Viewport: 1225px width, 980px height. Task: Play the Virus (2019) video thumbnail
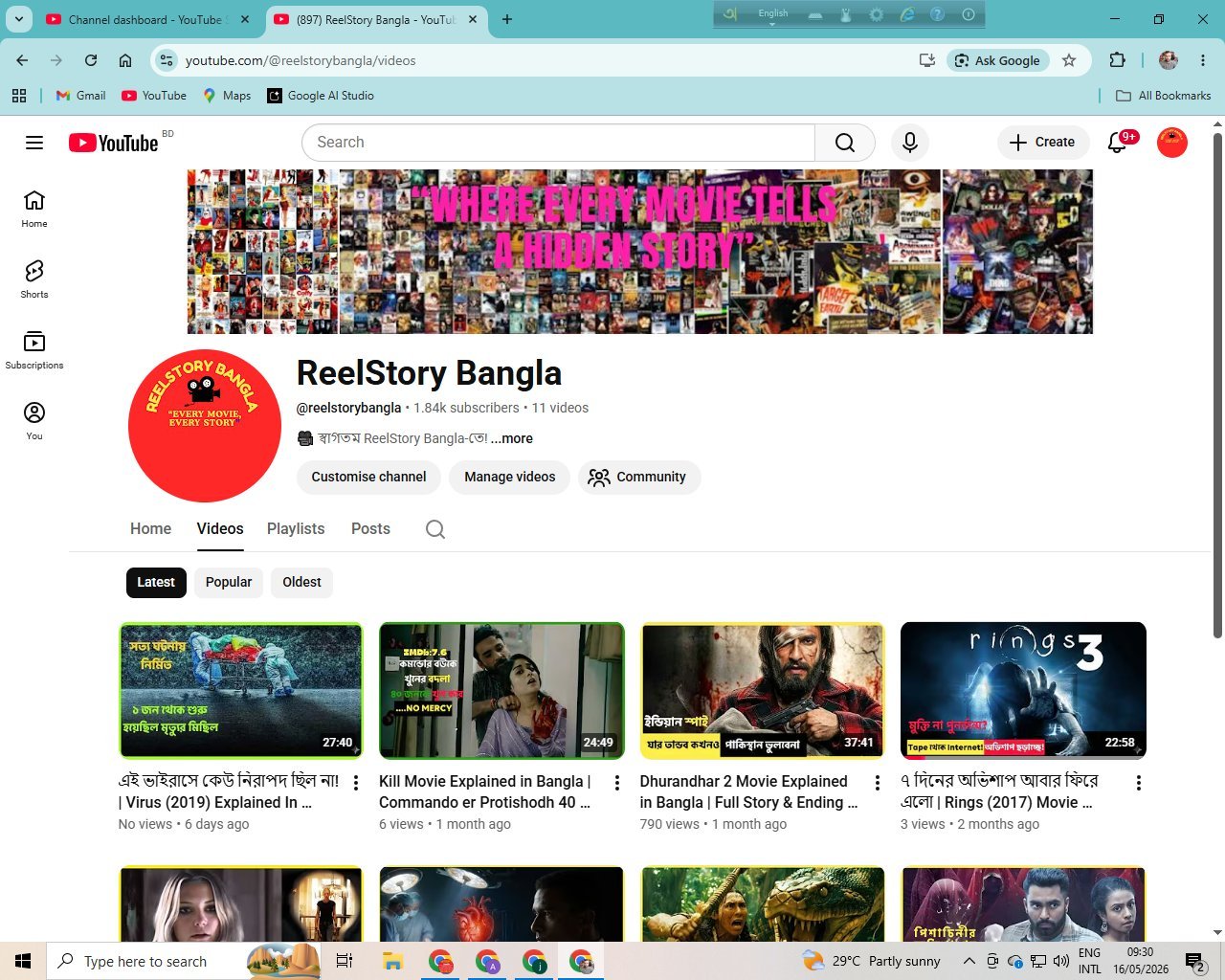(x=241, y=690)
